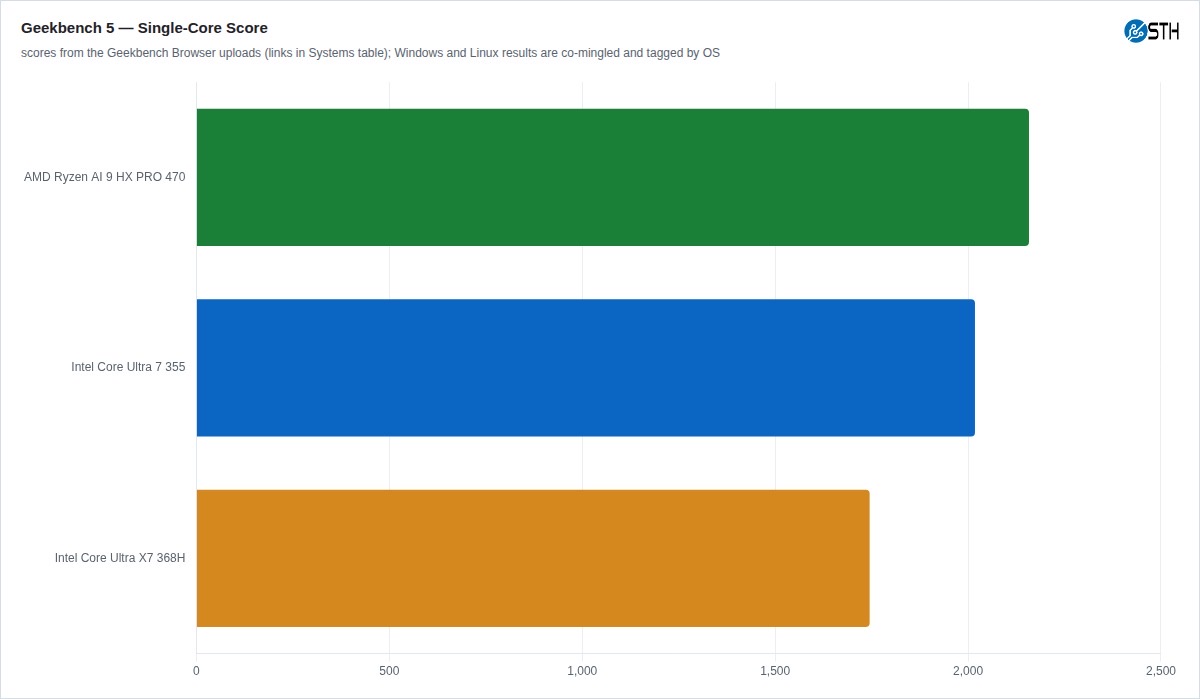This screenshot has height=699, width=1200.
Task: Click the 1,000 axis tick label
Action: coord(582,670)
